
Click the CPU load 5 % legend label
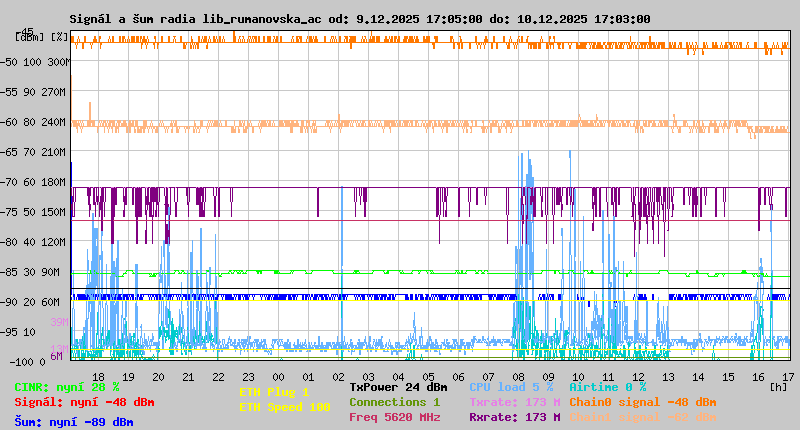tap(511, 387)
